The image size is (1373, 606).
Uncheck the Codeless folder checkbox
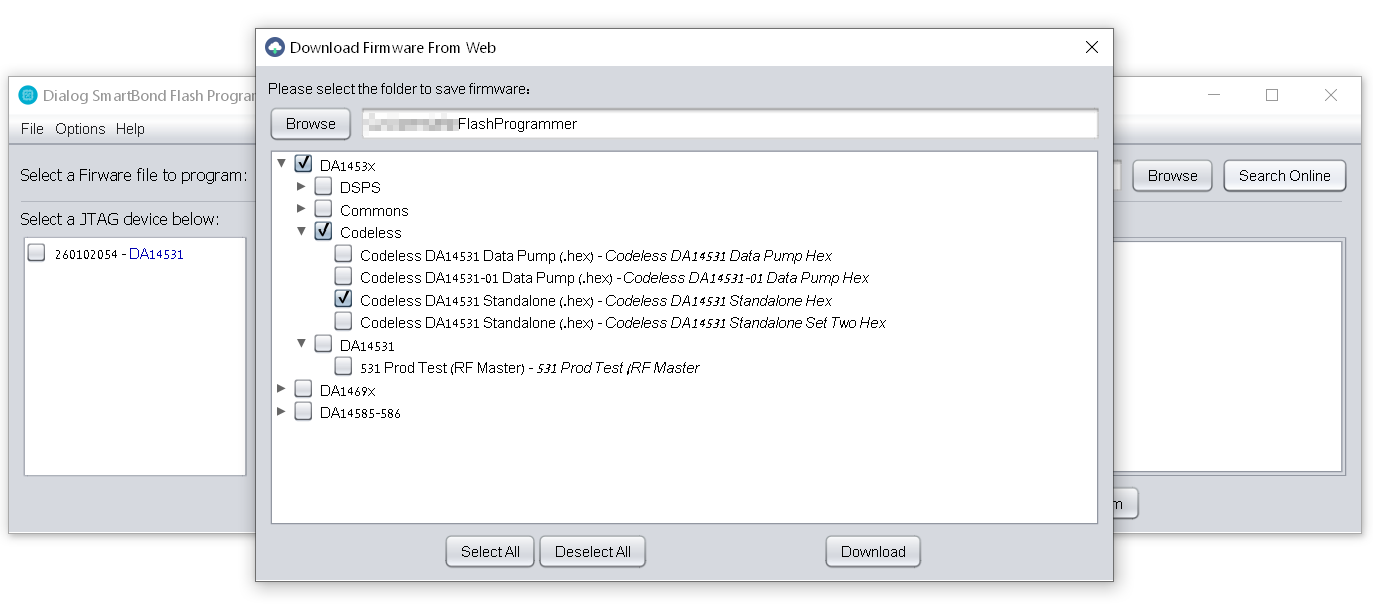323,231
